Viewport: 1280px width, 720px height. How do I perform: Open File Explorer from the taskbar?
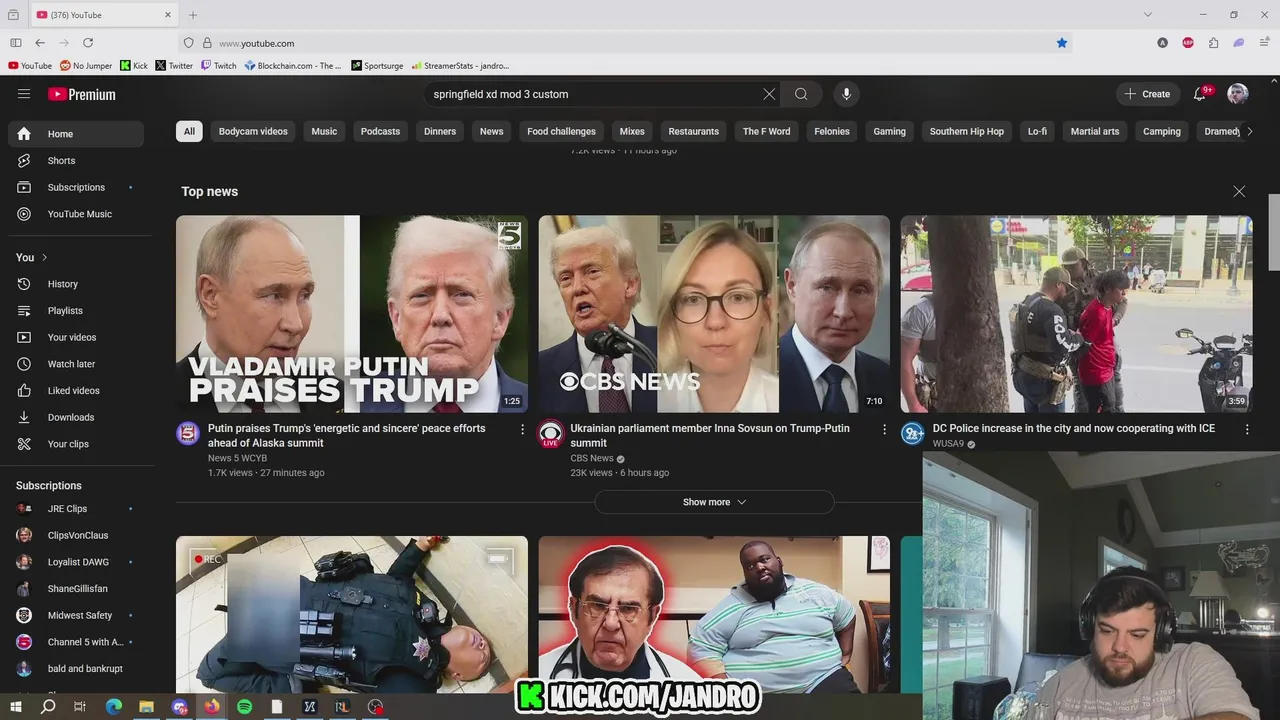[x=146, y=707]
